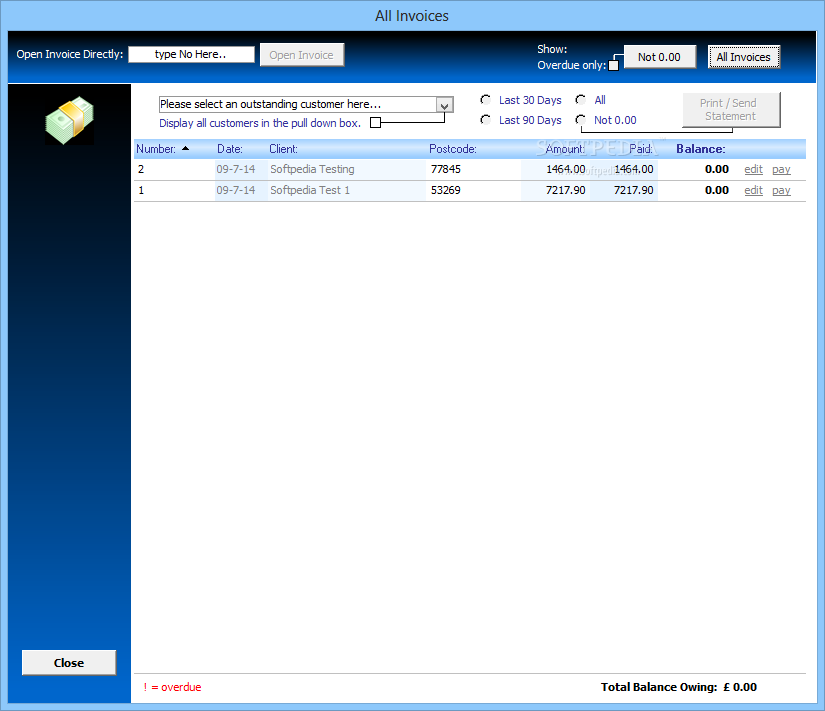The width and height of the screenshot is (825, 711).
Task: Click Last 30 Days label text
Action: (530, 100)
